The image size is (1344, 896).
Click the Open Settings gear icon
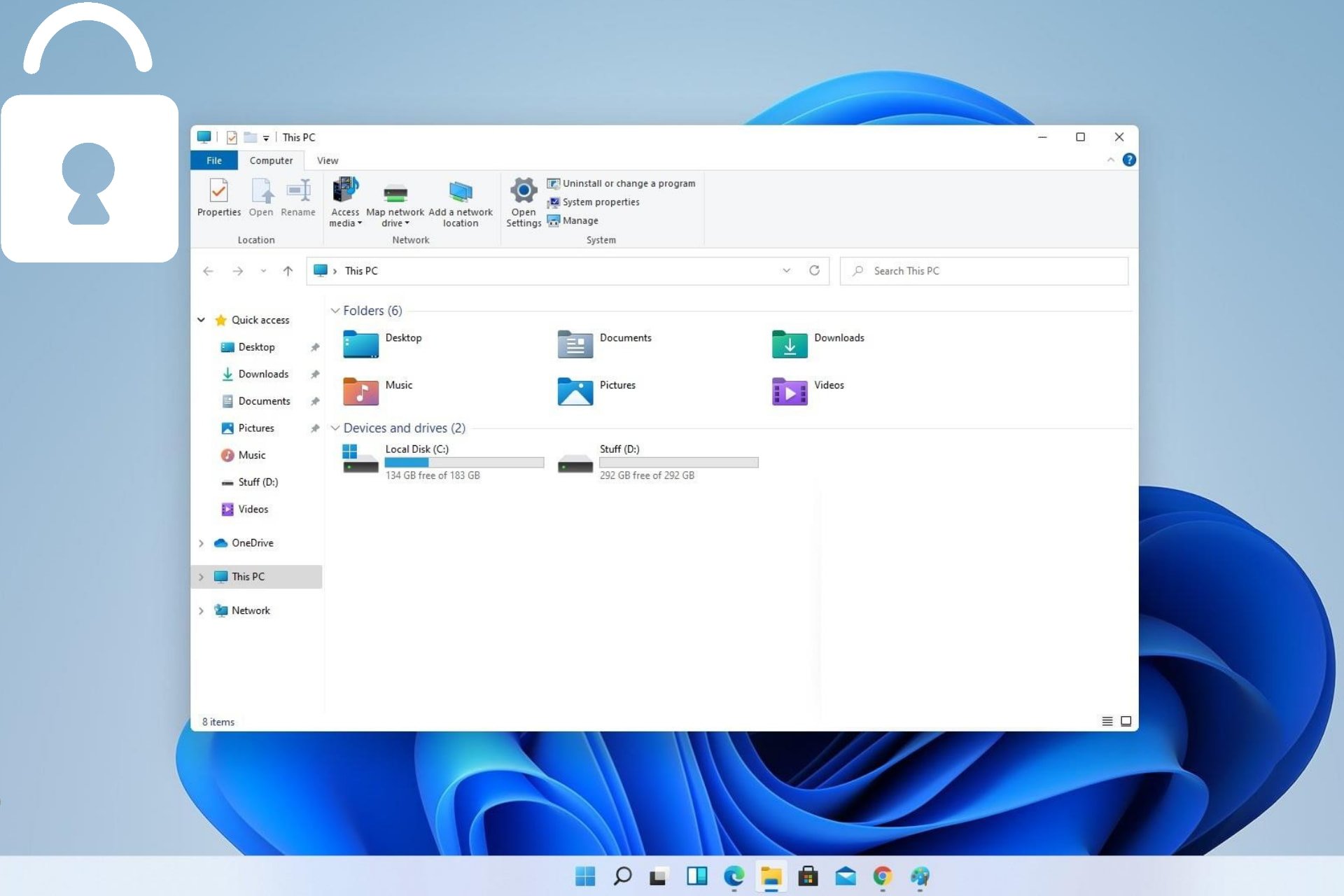(524, 190)
